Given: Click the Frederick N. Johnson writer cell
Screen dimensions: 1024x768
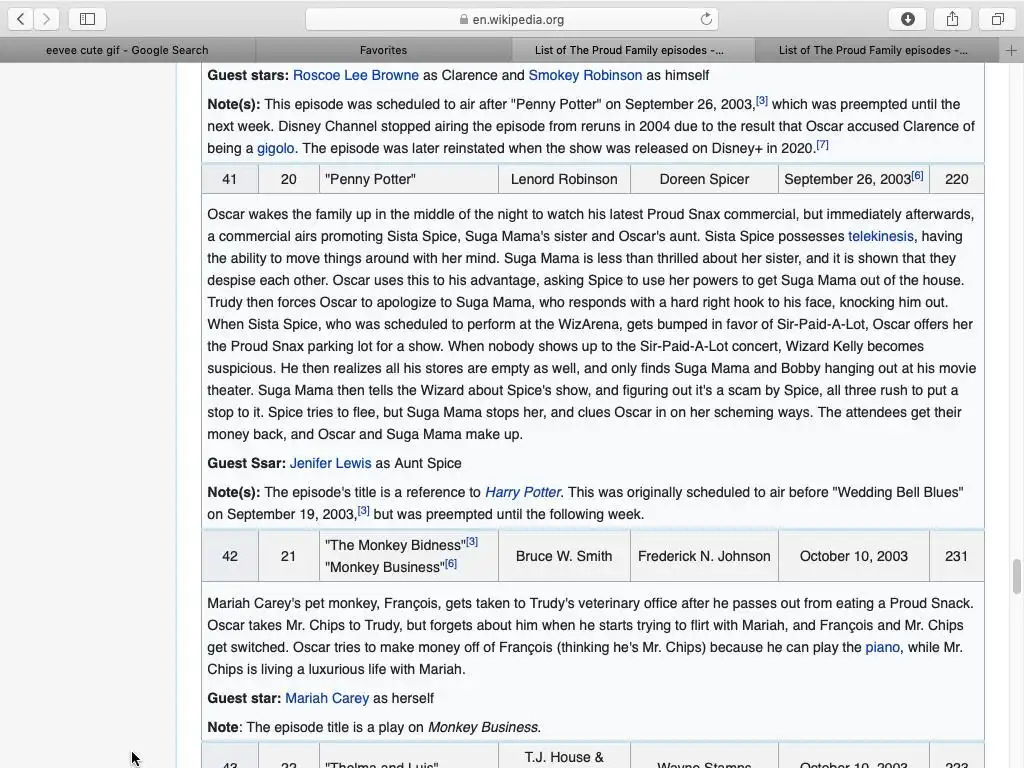Looking at the screenshot, I should (x=704, y=556).
